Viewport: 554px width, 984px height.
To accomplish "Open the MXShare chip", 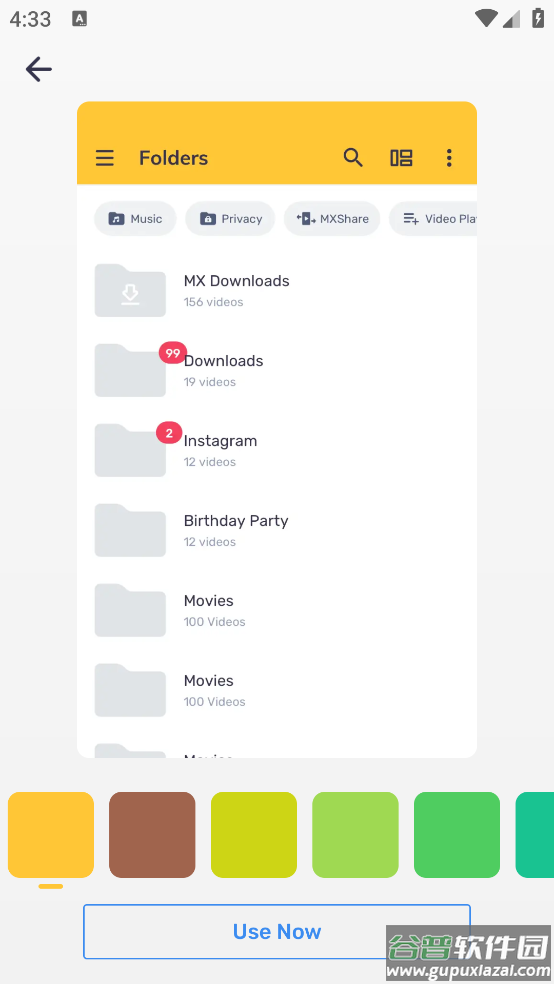I will coord(332,218).
